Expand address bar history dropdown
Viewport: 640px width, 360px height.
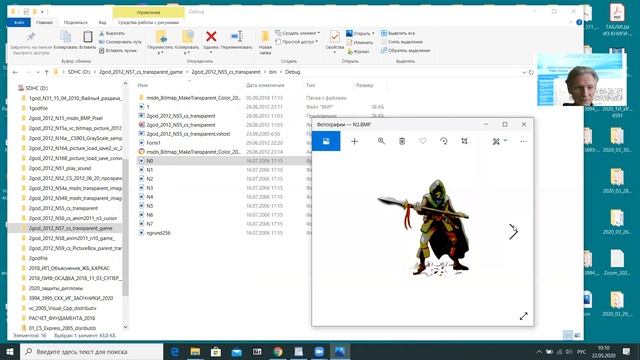[524, 72]
